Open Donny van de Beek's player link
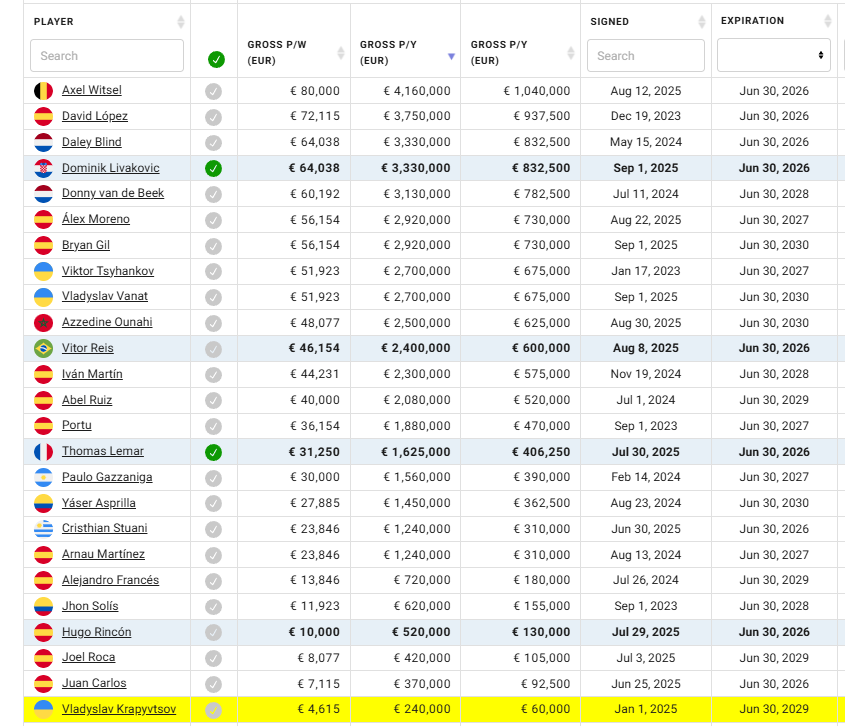The height and width of the screenshot is (726, 845). tap(112, 193)
